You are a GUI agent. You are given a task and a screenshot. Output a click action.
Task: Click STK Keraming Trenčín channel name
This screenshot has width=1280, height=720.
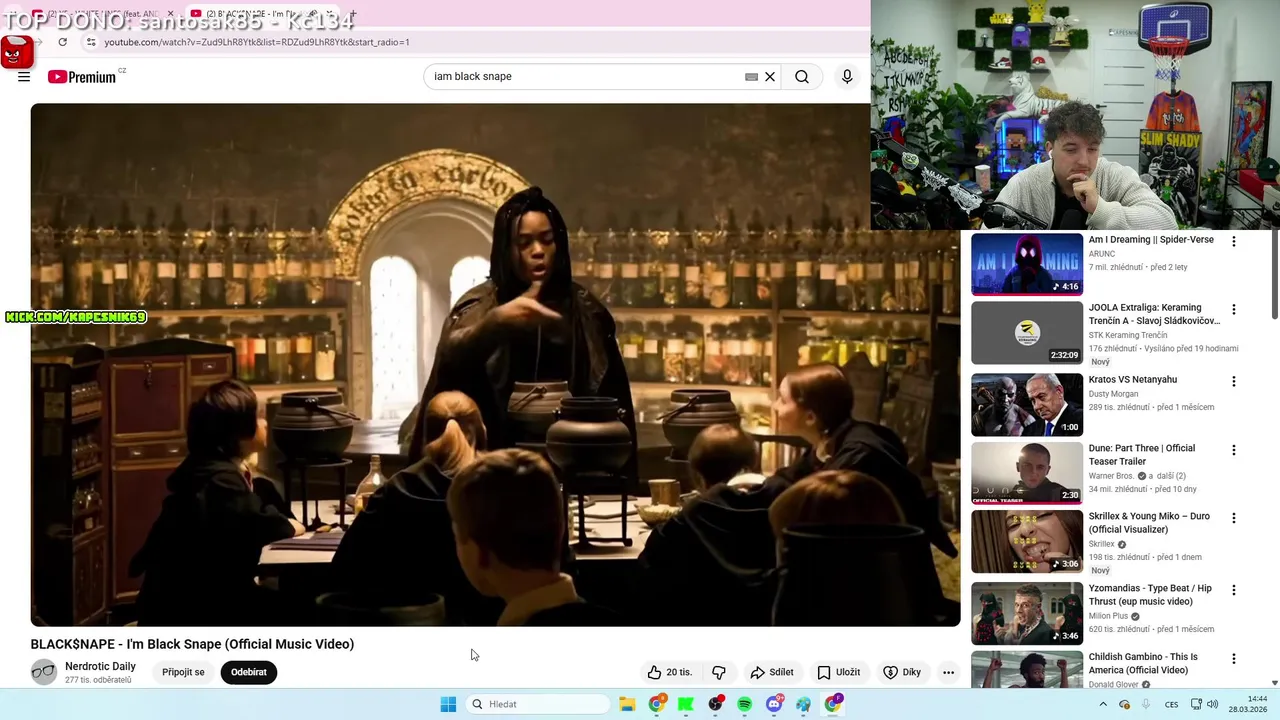1128,335
